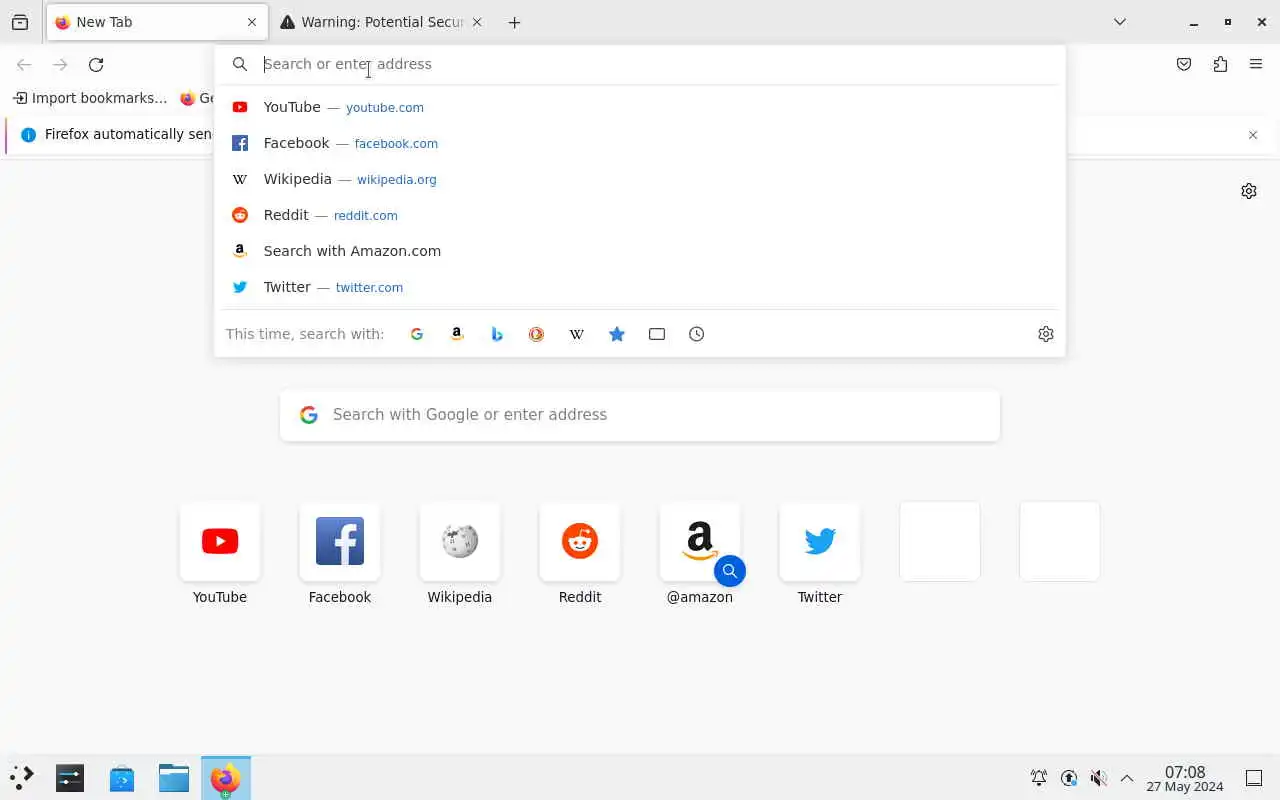Search open tabs using the tabs icon

click(x=657, y=334)
